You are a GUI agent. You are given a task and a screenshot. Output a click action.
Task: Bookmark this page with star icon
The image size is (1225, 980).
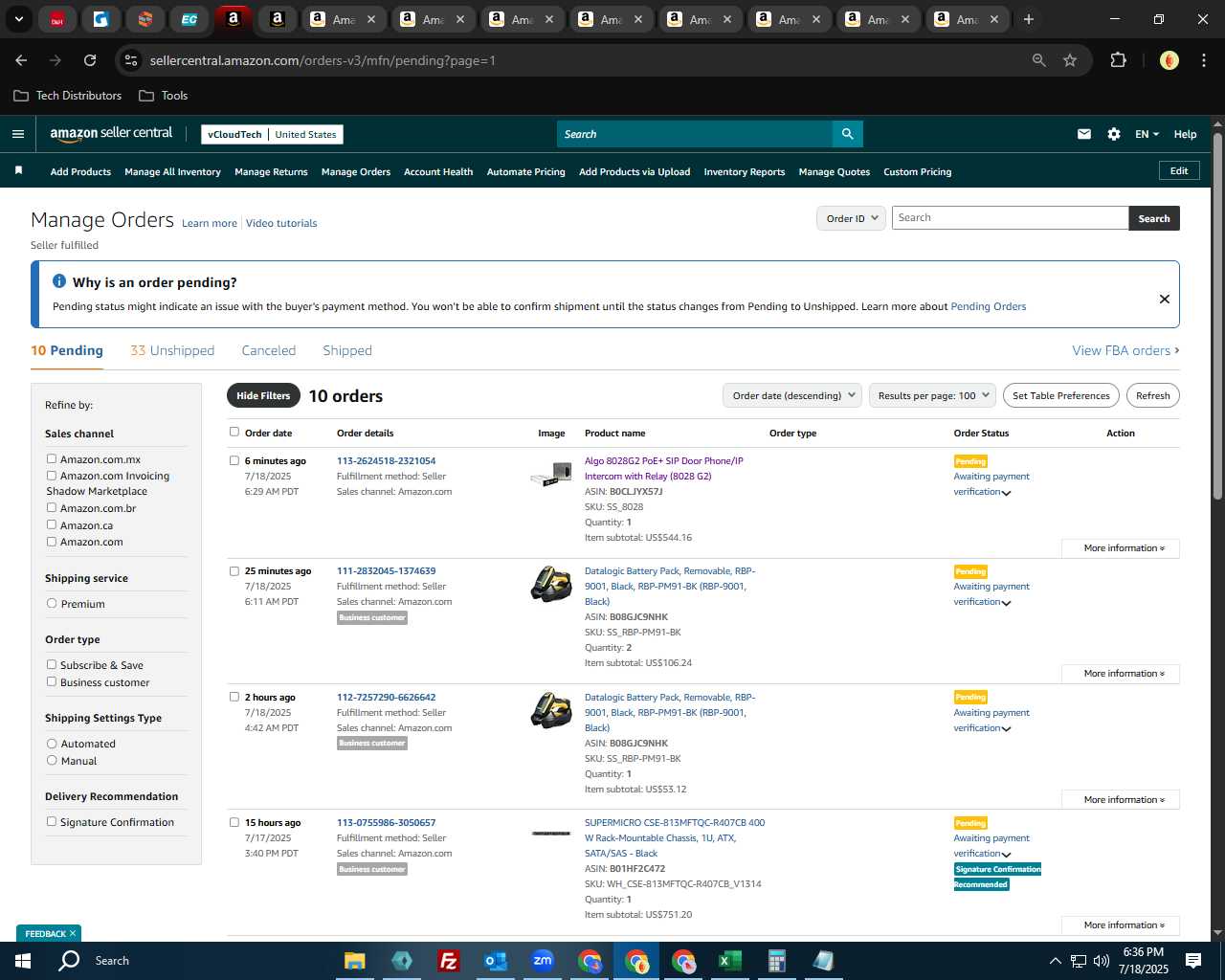(x=1070, y=60)
